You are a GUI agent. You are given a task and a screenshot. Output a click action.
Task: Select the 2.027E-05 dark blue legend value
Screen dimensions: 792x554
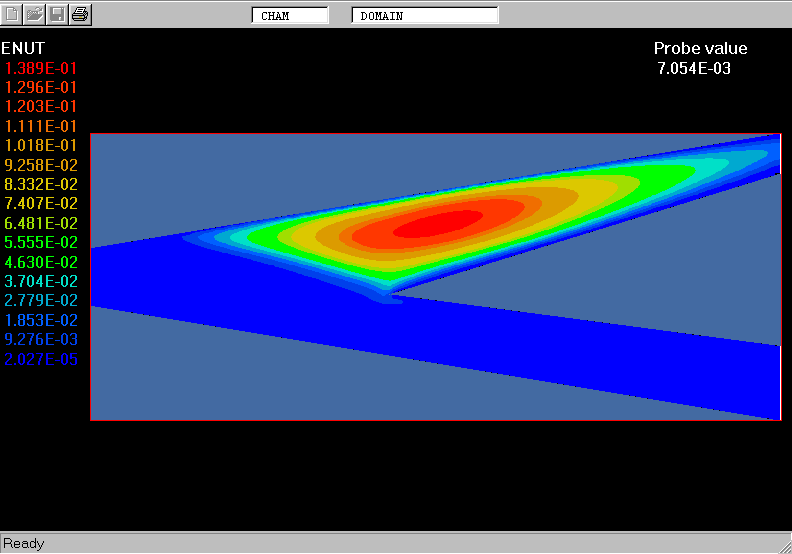click(41, 359)
